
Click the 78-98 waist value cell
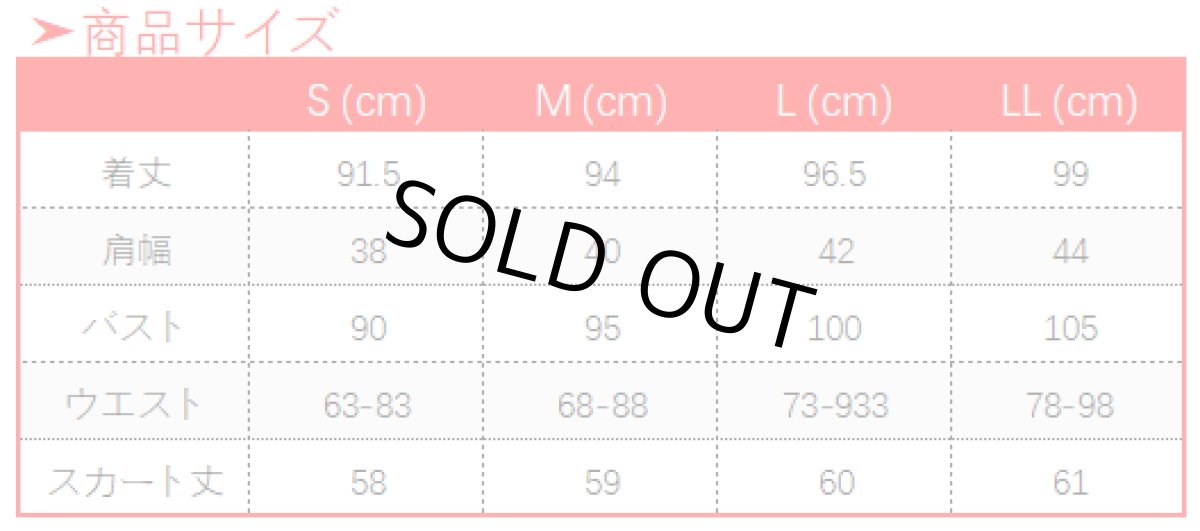click(x=1069, y=405)
